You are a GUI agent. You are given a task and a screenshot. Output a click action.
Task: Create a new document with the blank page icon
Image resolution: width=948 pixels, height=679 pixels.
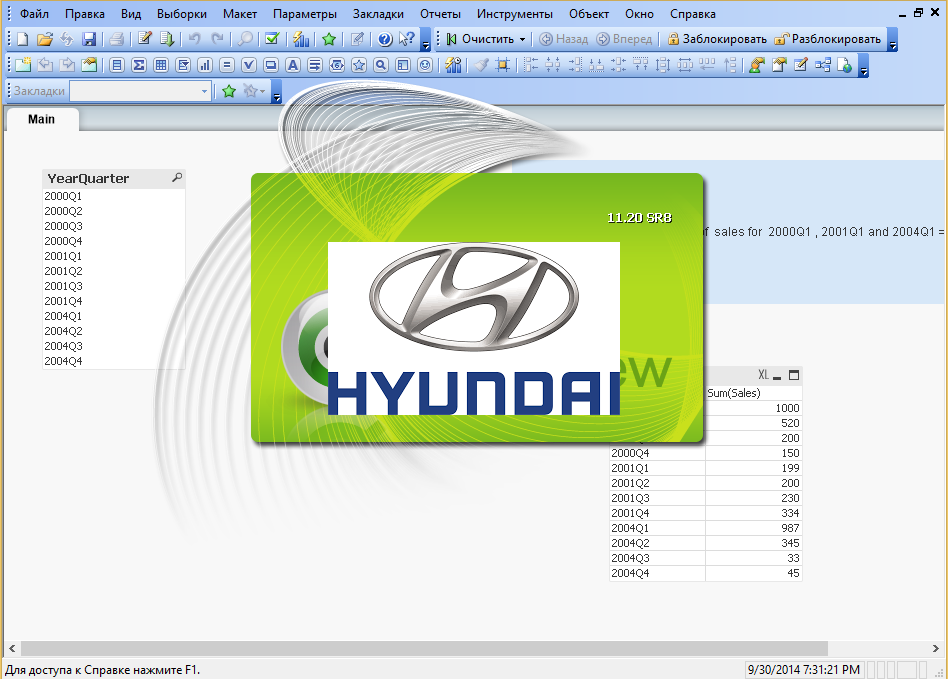tap(22, 39)
